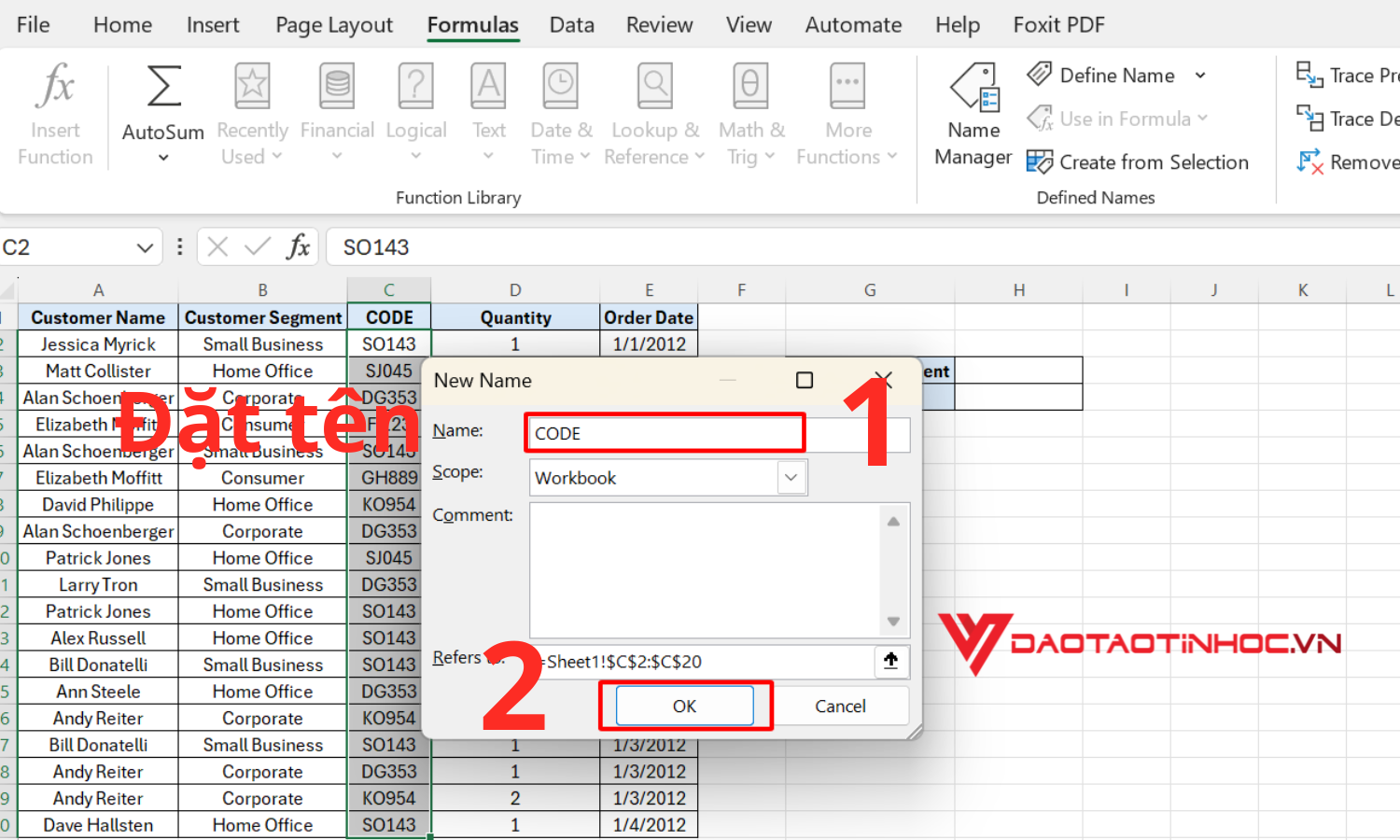This screenshot has width=1400, height=840.
Task: Select column D header
Action: (x=515, y=290)
